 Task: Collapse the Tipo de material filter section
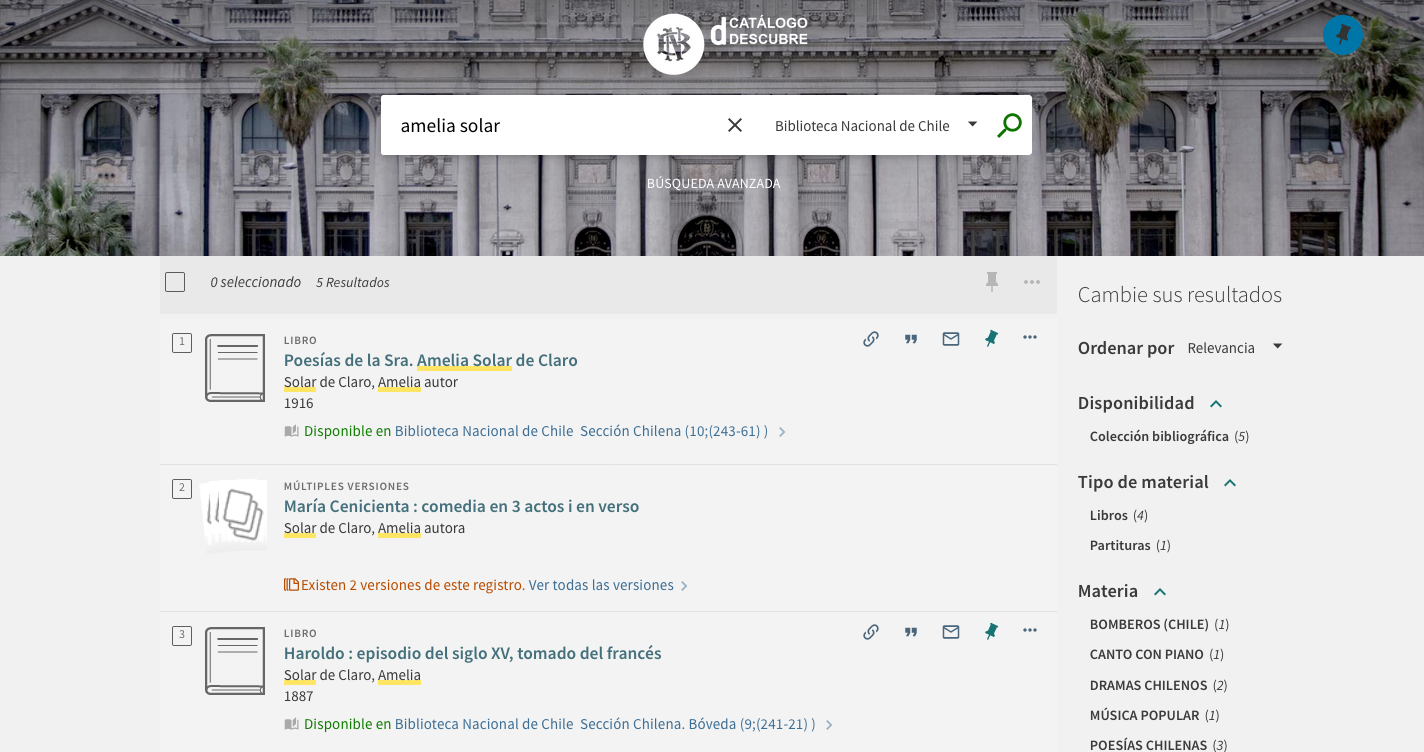(x=1230, y=482)
